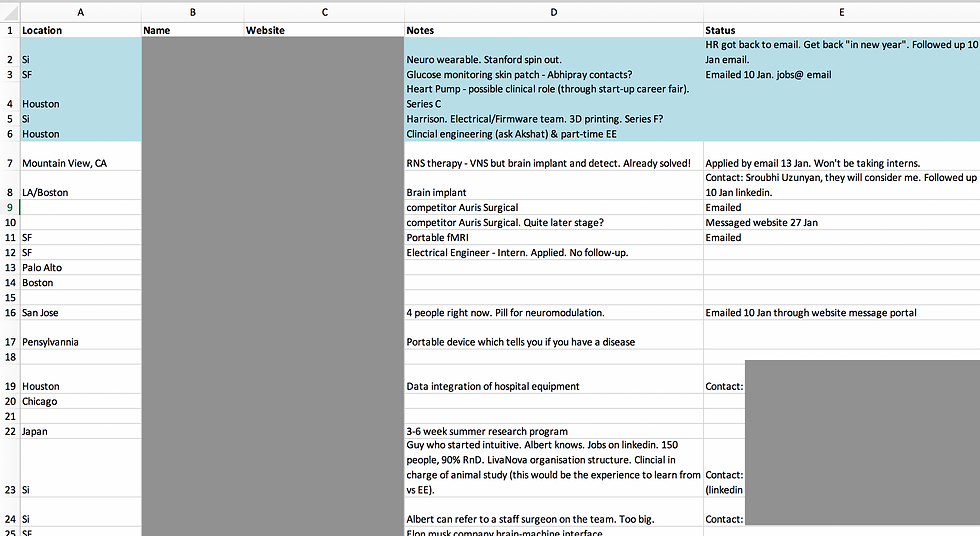
Task: Select 'Si' location cell in row 23
Action: pyautogui.click(x=81, y=468)
